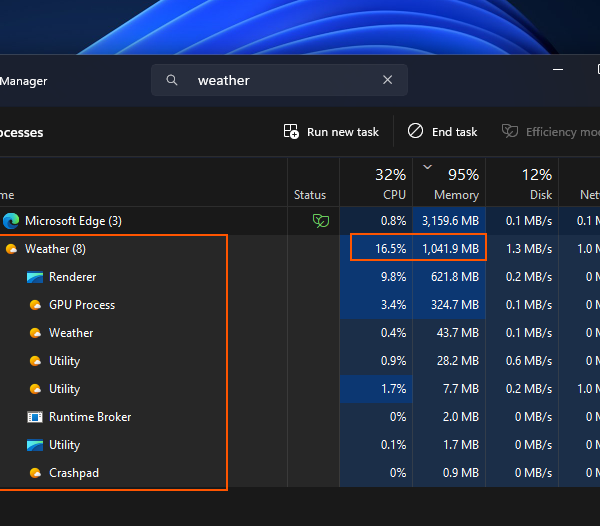Viewport: 600px width, 526px height.
Task: Focus the search box containing weather
Action: pos(279,80)
